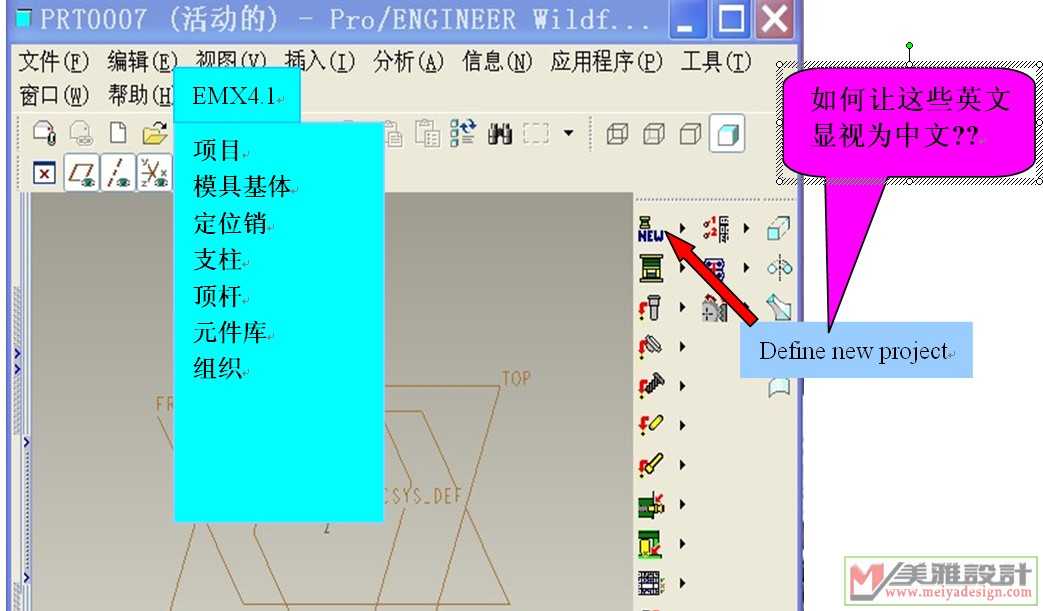Click the numbered 1-2 list icon
This screenshot has width=1043, height=611.
716,229
